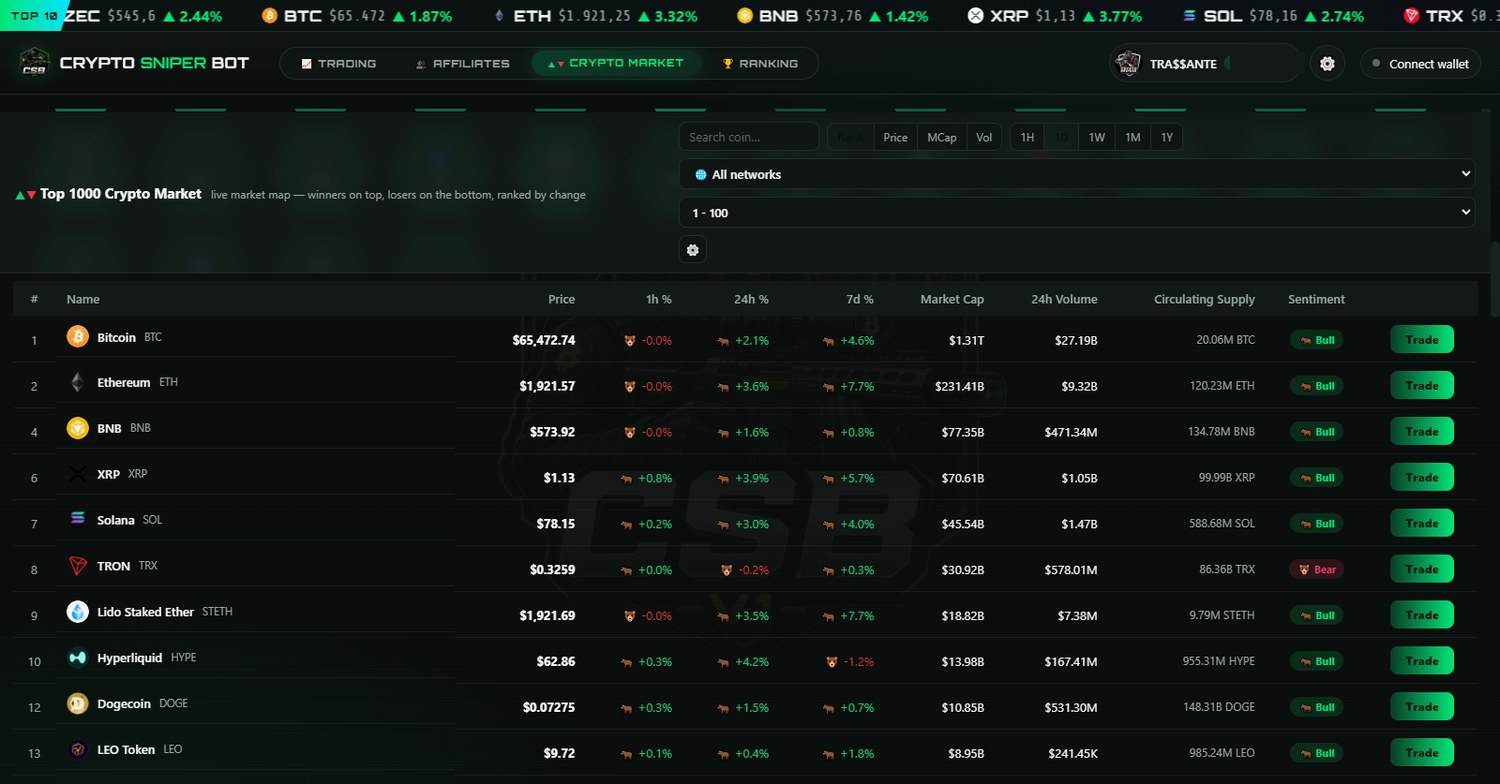Click the TRON coin icon
Image resolution: width=1500 pixels, height=784 pixels.
[78, 566]
